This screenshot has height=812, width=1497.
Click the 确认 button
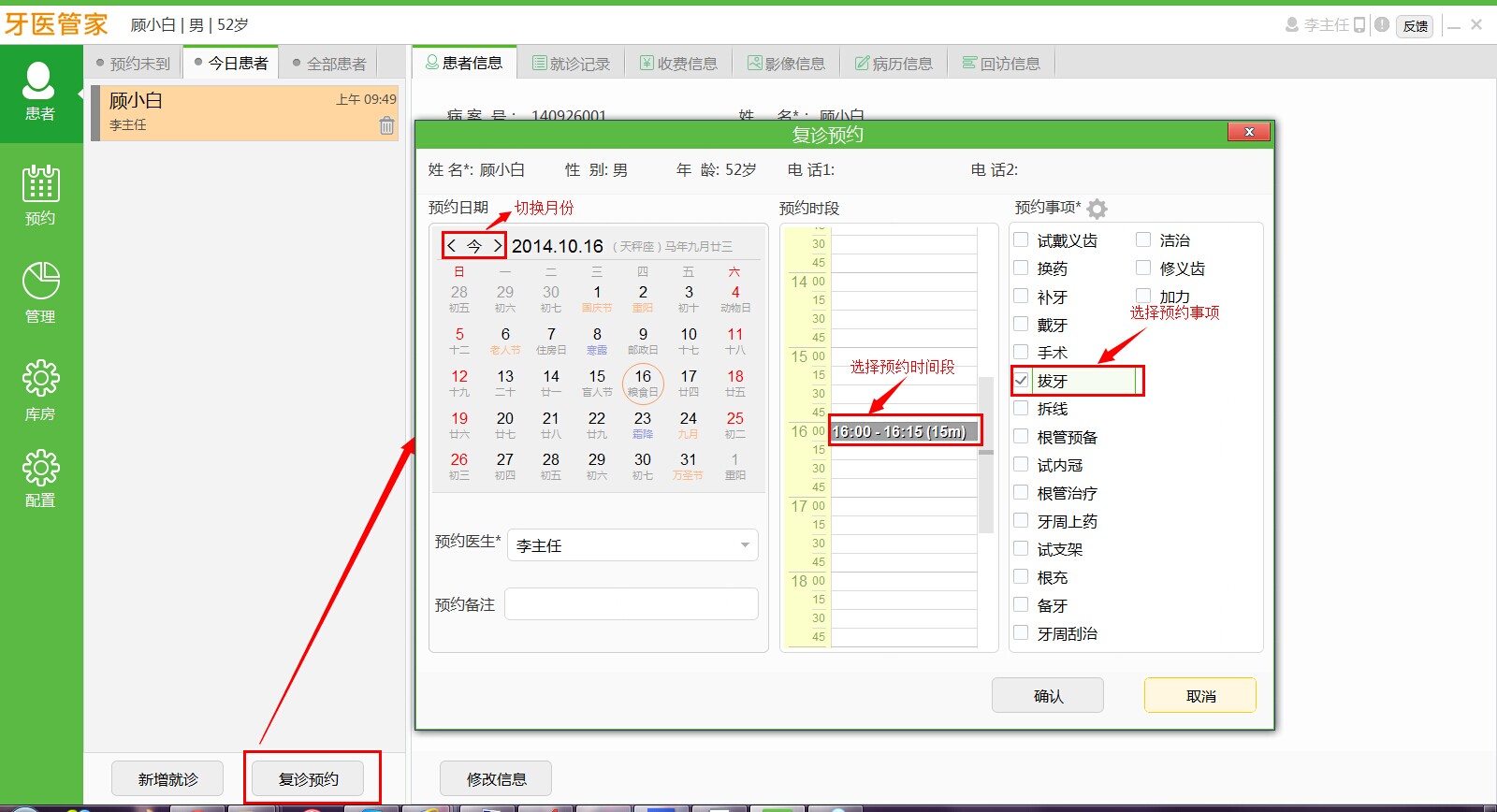[1048, 696]
